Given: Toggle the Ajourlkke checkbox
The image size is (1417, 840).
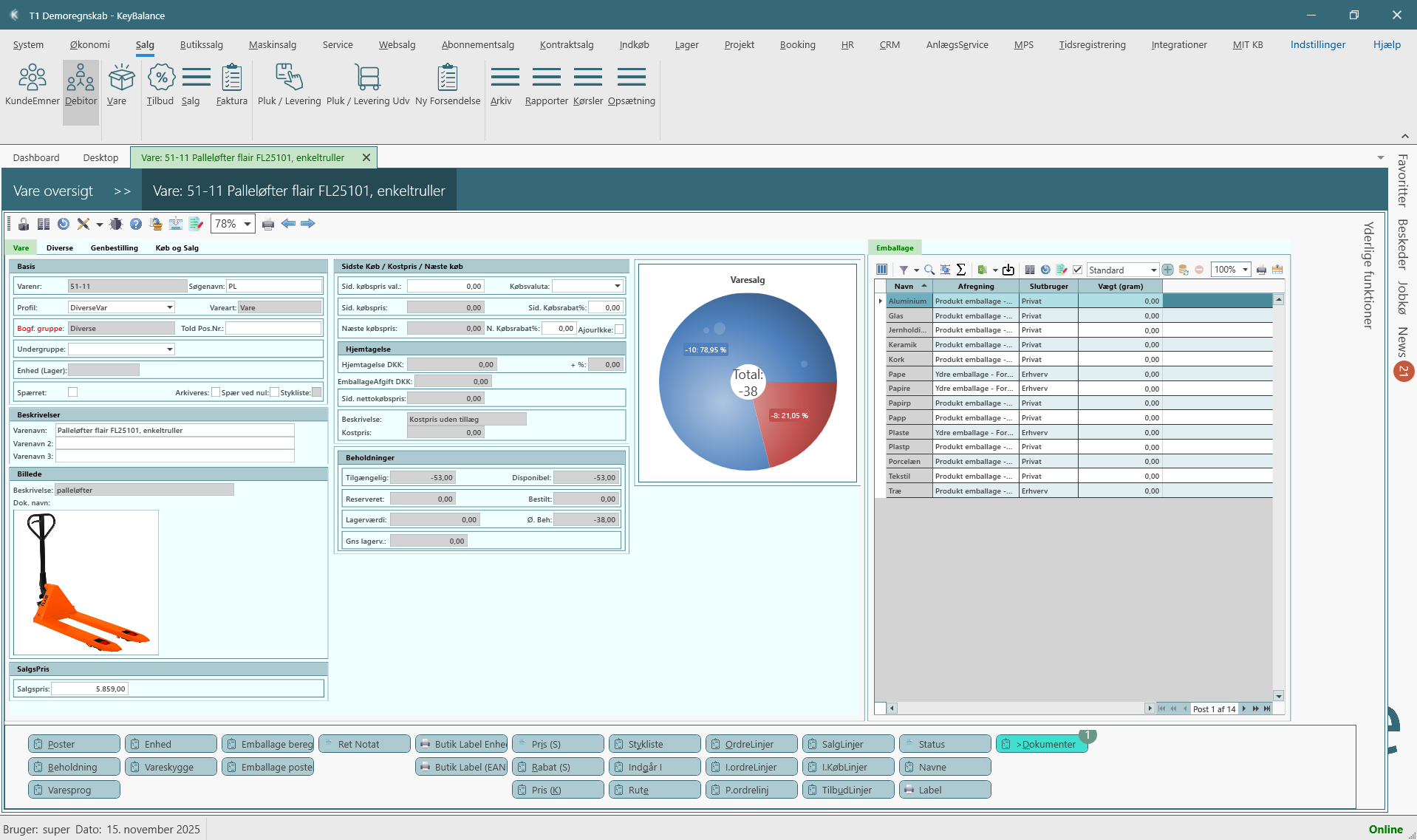Looking at the screenshot, I should pyautogui.click(x=619, y=329).
